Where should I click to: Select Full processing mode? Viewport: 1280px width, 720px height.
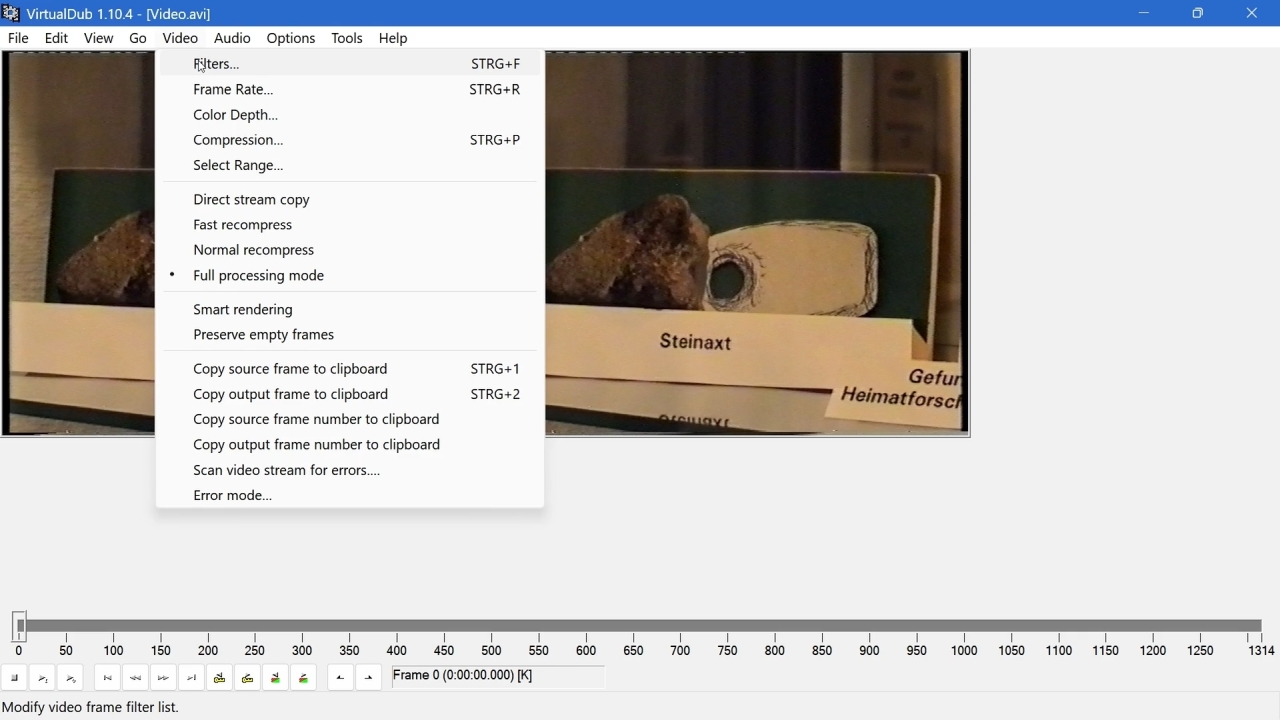(350, 276)
